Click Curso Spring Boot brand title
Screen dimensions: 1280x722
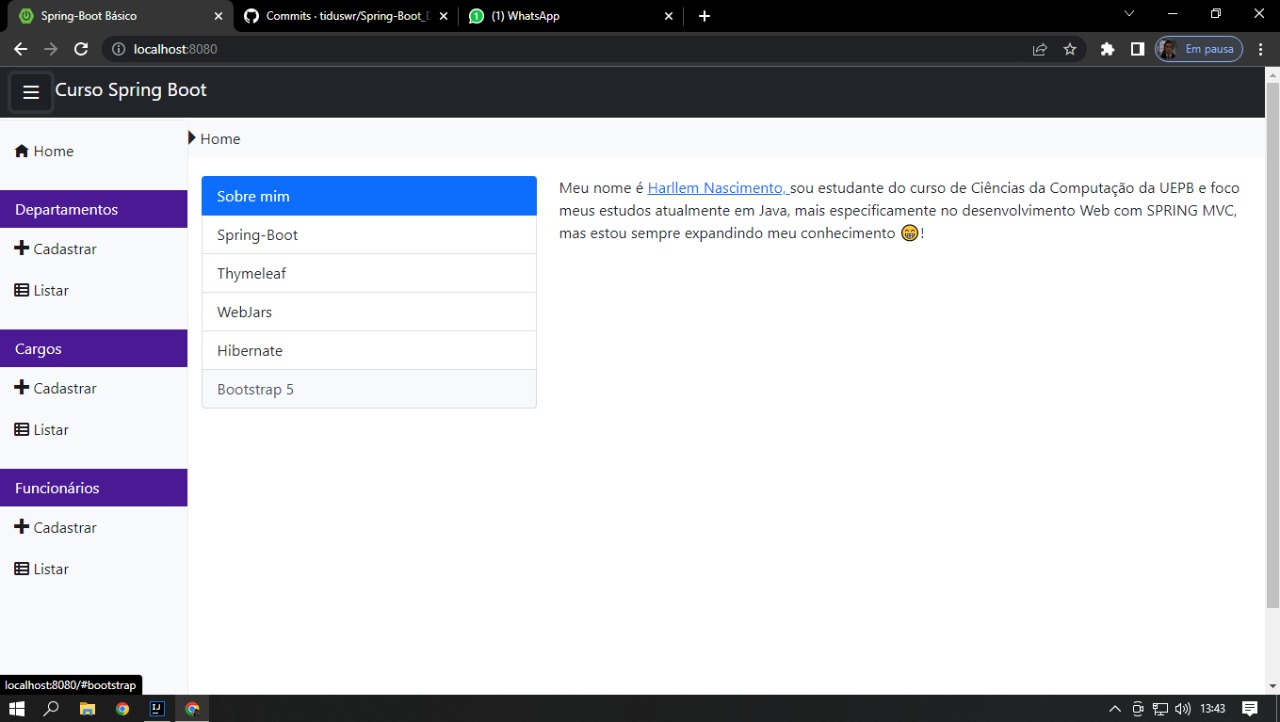pyautogui.click(x=131, y=90)
